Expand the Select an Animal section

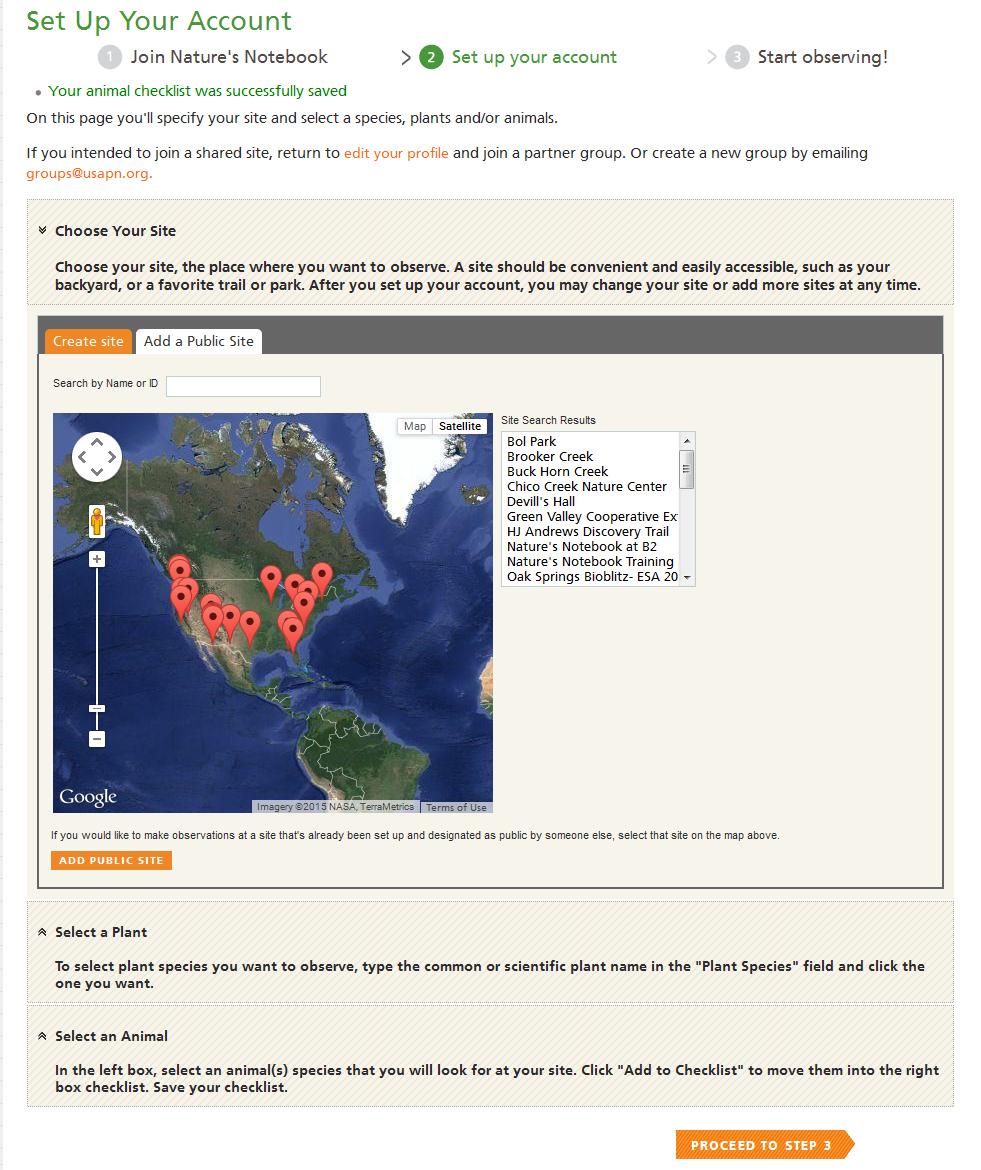[x=43, y=1036]
